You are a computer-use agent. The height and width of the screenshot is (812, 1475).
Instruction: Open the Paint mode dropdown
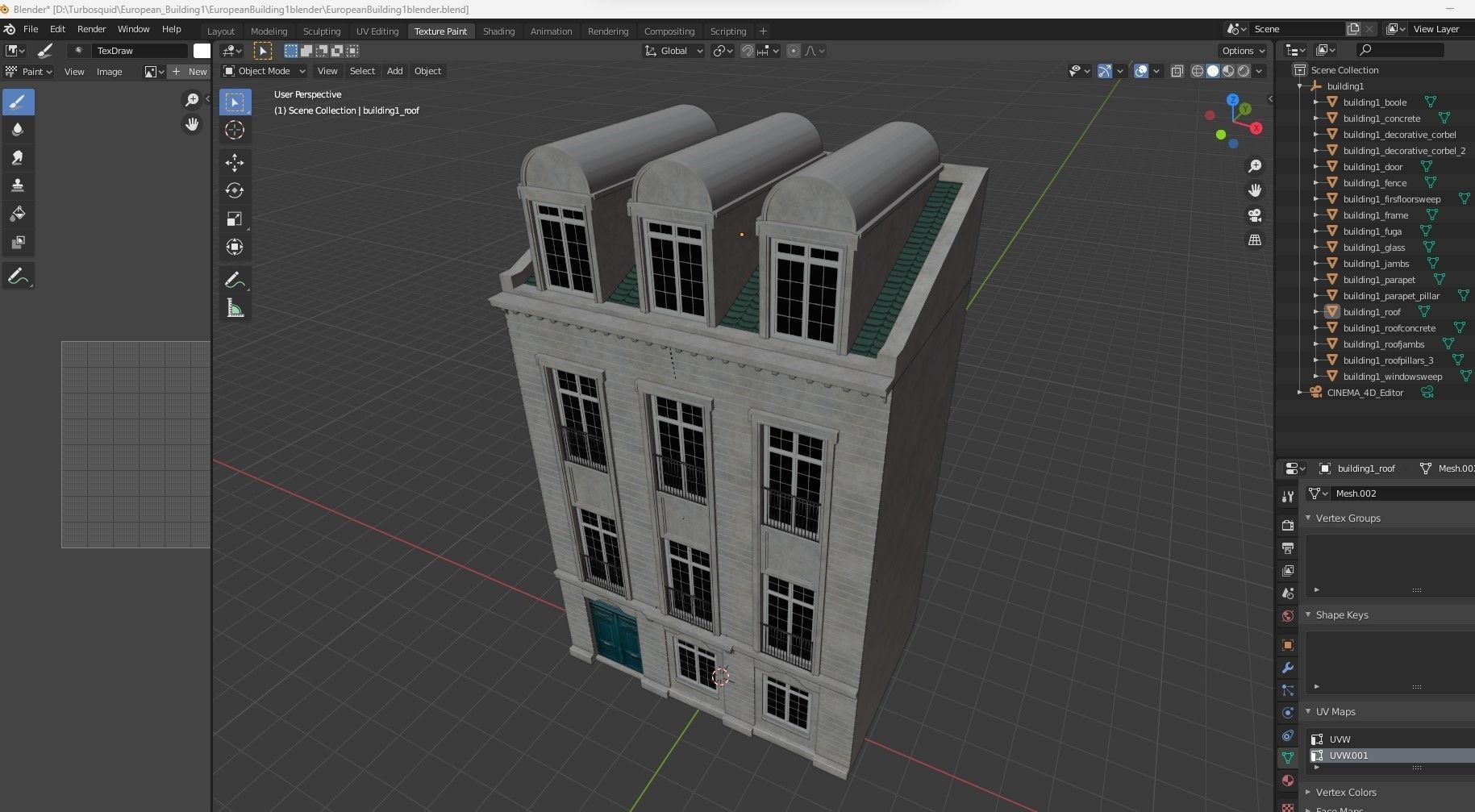pos(29,72)
